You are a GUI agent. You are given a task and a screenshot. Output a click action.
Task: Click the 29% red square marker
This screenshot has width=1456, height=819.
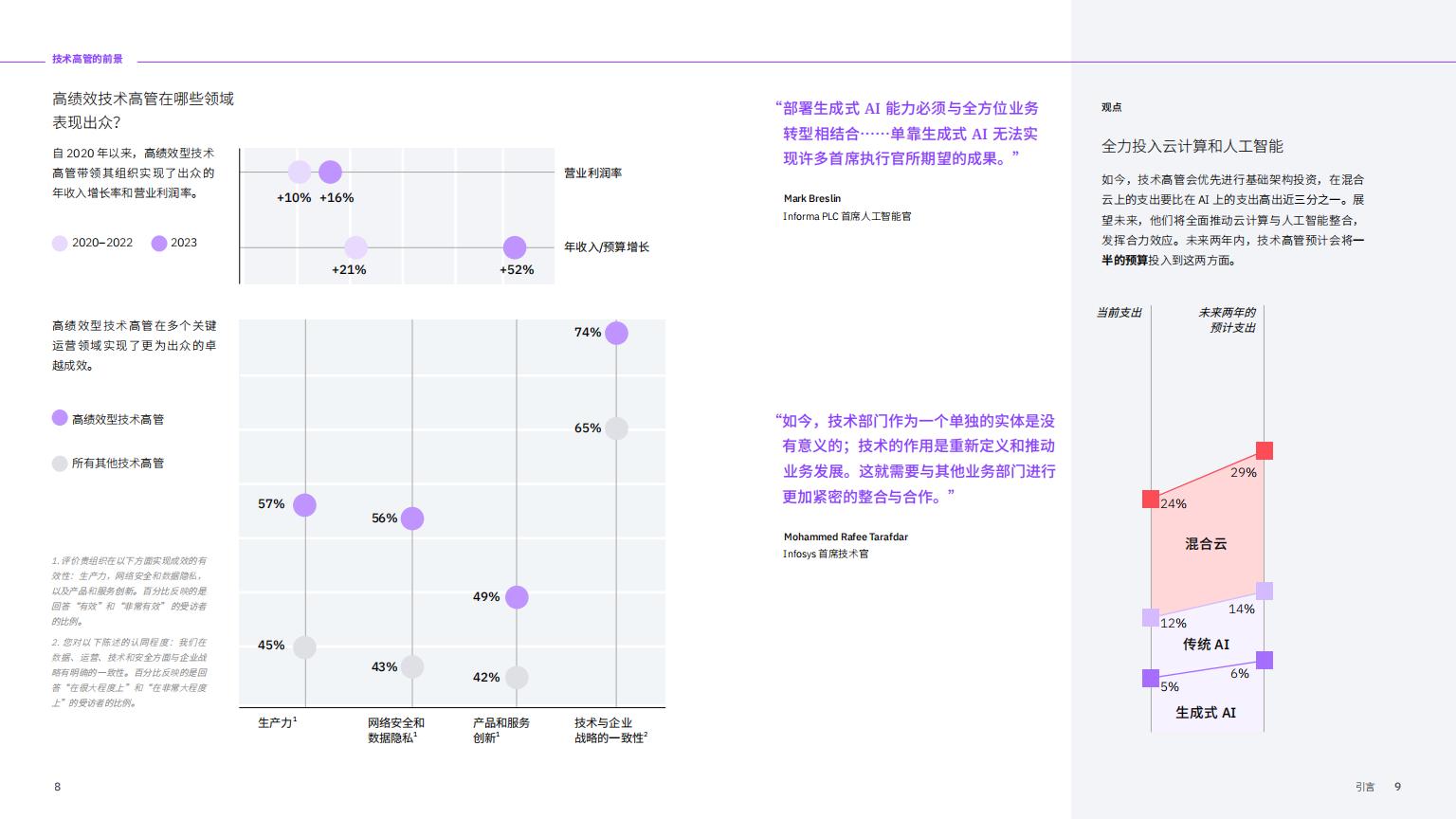(1265, 450)
